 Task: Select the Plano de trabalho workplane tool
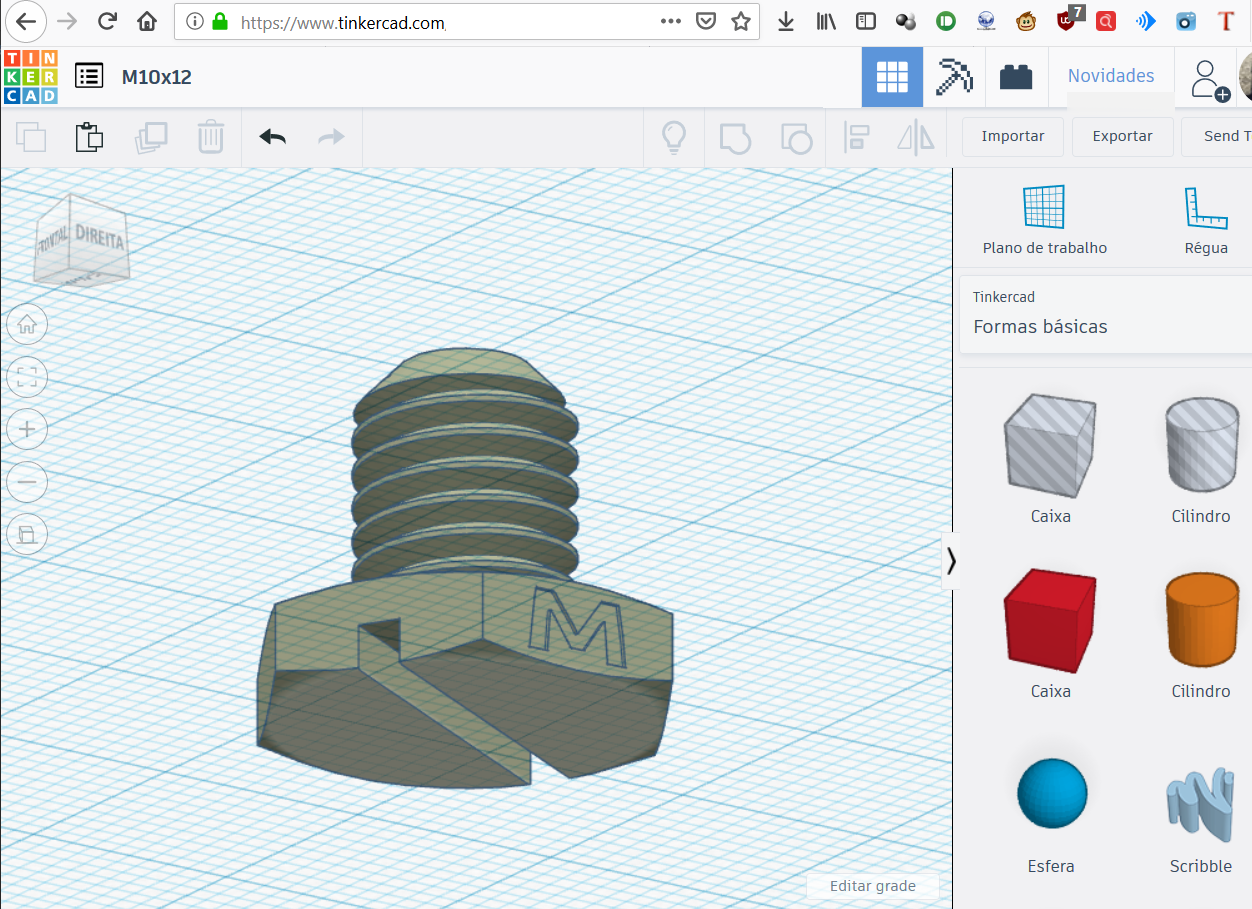coord(1045,220)
